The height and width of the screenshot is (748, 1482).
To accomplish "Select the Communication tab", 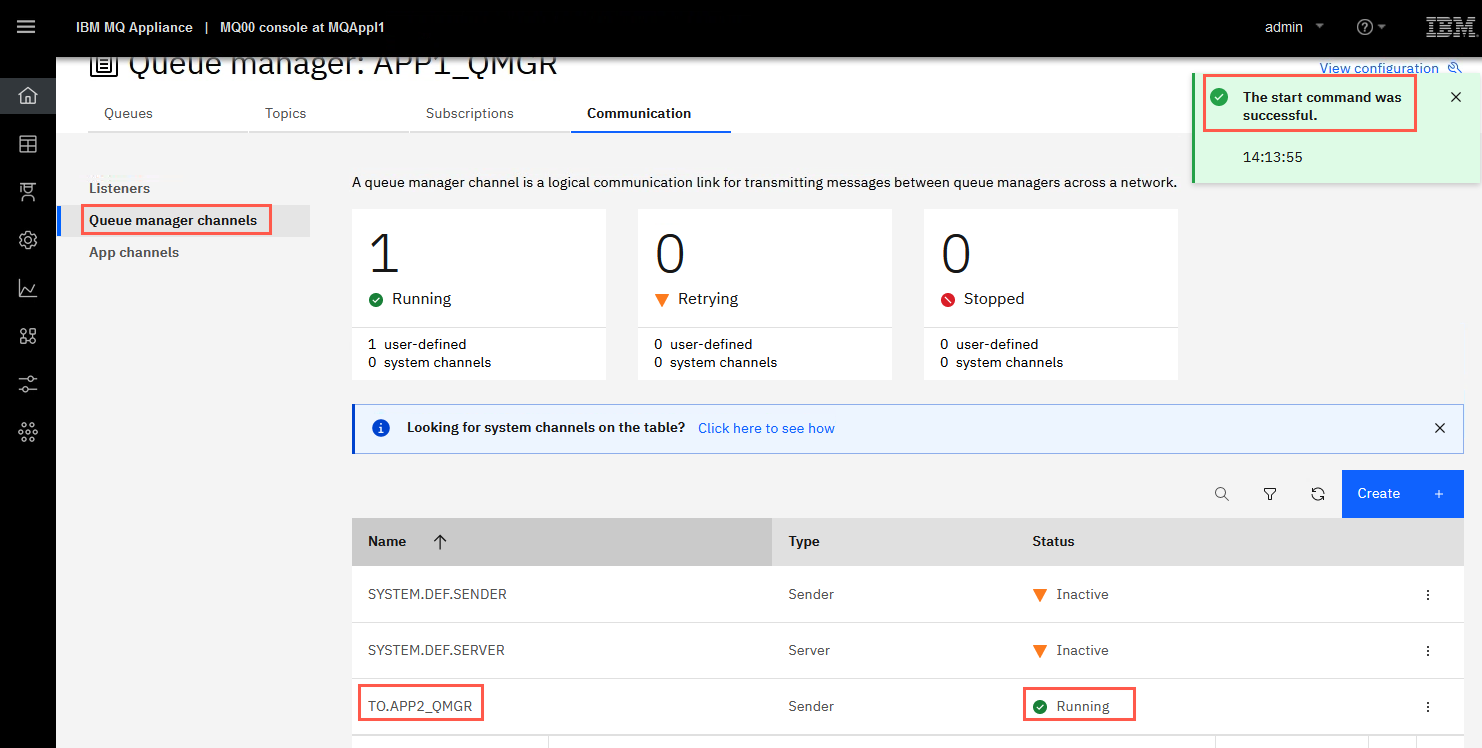I will coord(639,113).
